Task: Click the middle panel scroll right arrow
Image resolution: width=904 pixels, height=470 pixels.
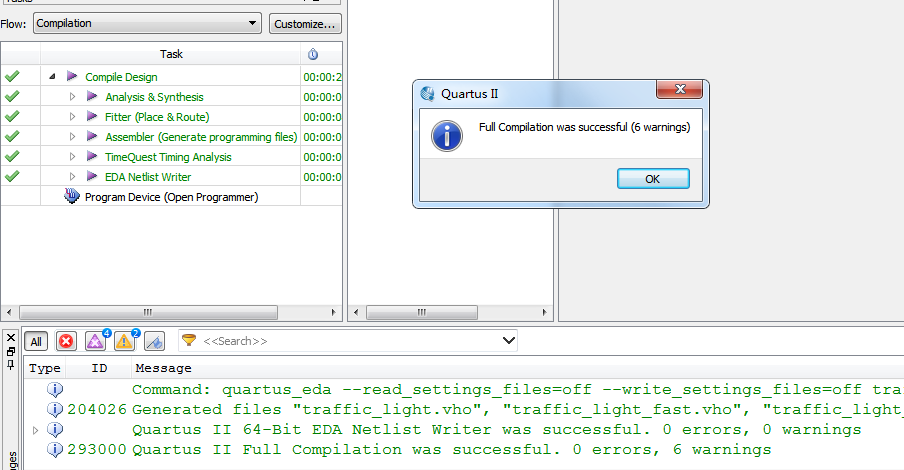Action: pyautogui.click(x=544, y=312)
